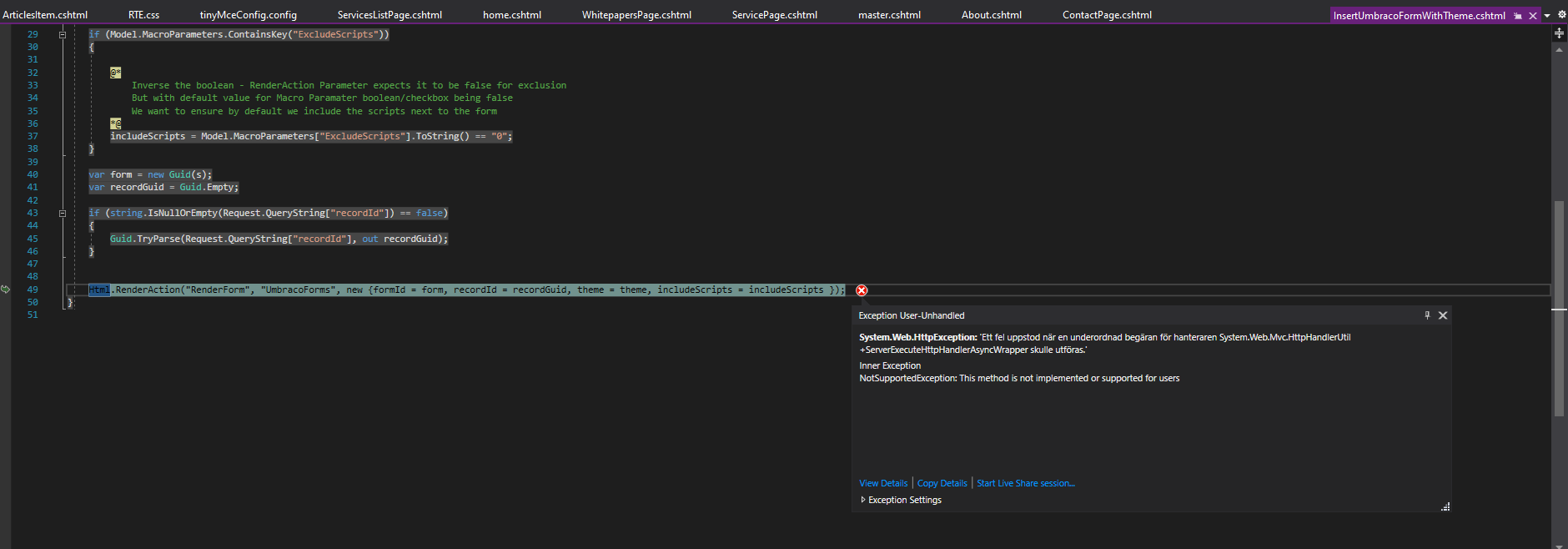Open the WhitepapersPage.cshtml tab
Image resolution: width=1568 pixels, height=549 pixels.
(636, 15)
